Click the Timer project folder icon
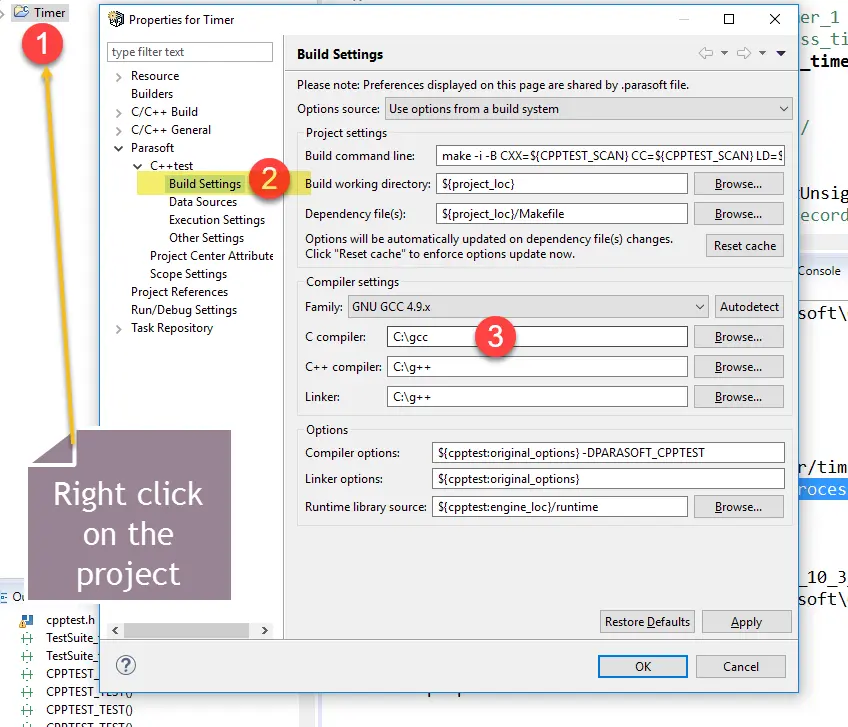Screen dimensions: 848x727 (x=22, y=11)
